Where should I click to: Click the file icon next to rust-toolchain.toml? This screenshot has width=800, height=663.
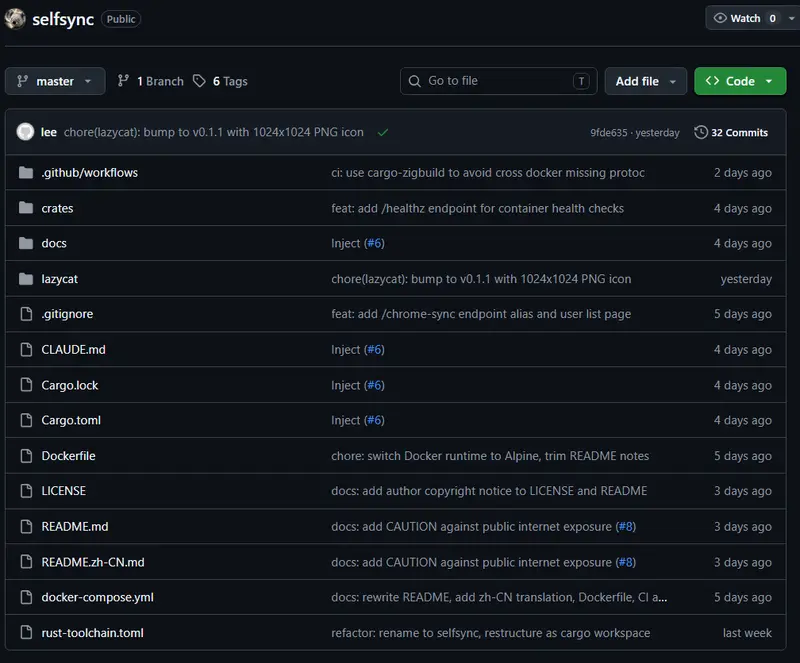click(26, 633)
